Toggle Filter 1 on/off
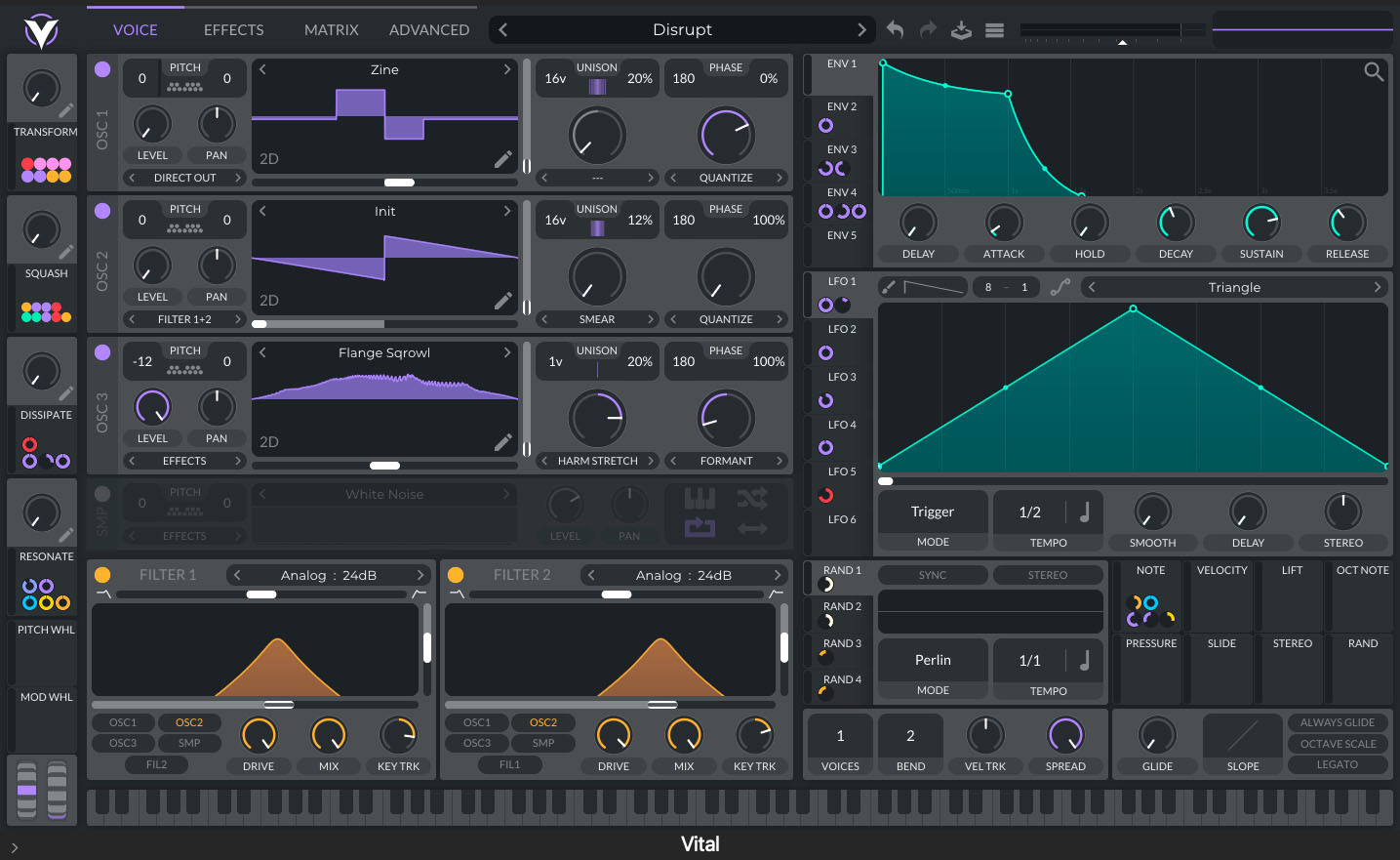Image resolution: width=1400 pixels, height=860 pixels. [x=102, y=575]
